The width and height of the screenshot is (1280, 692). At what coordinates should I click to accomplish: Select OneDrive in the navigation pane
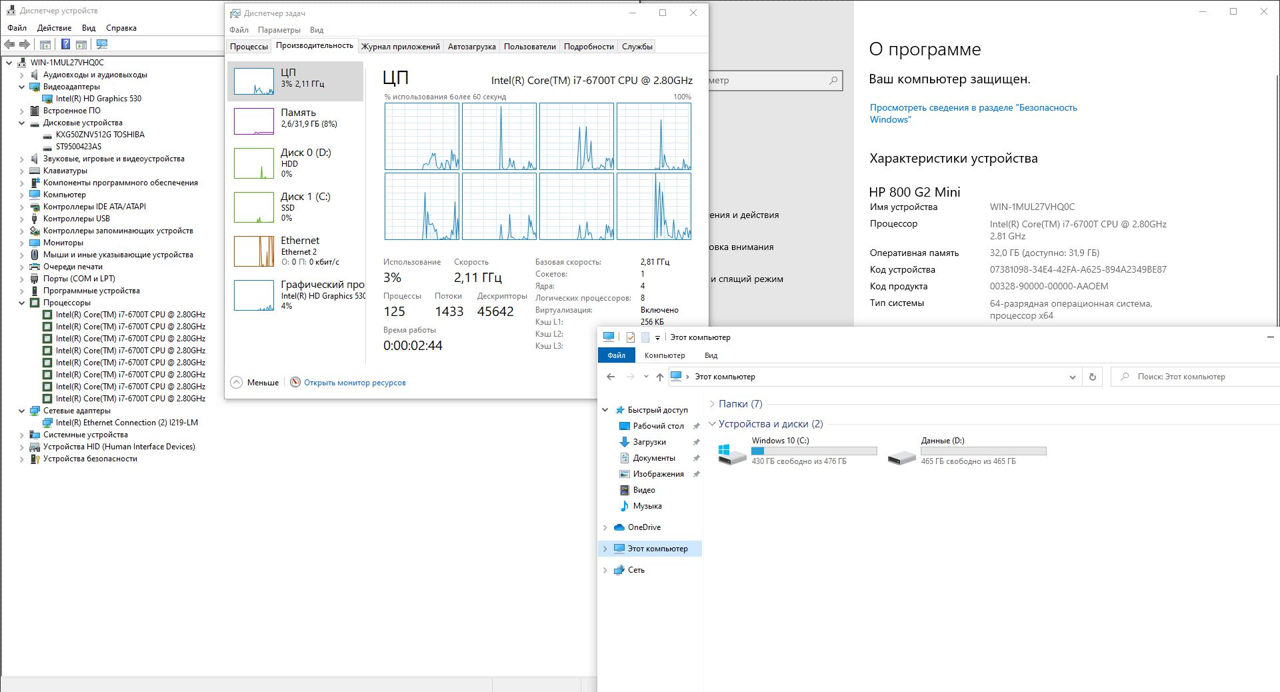[643, 527]
